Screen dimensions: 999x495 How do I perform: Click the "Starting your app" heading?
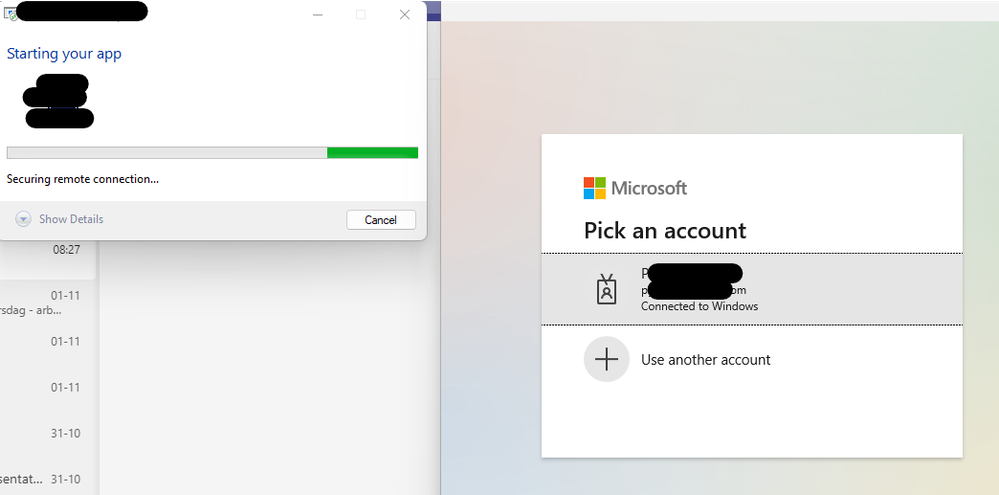(64, 54)
